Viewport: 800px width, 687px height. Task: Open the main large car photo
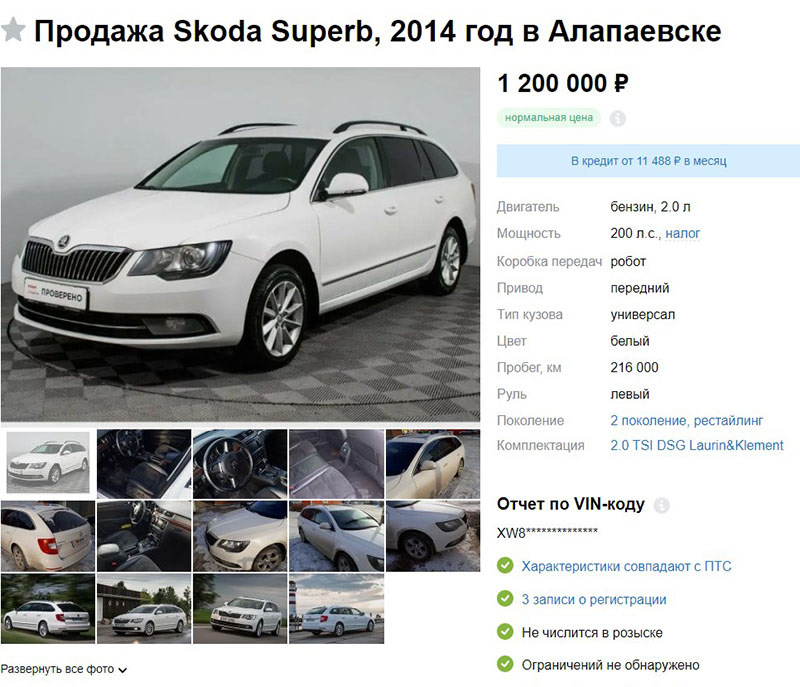click(240, 244)
